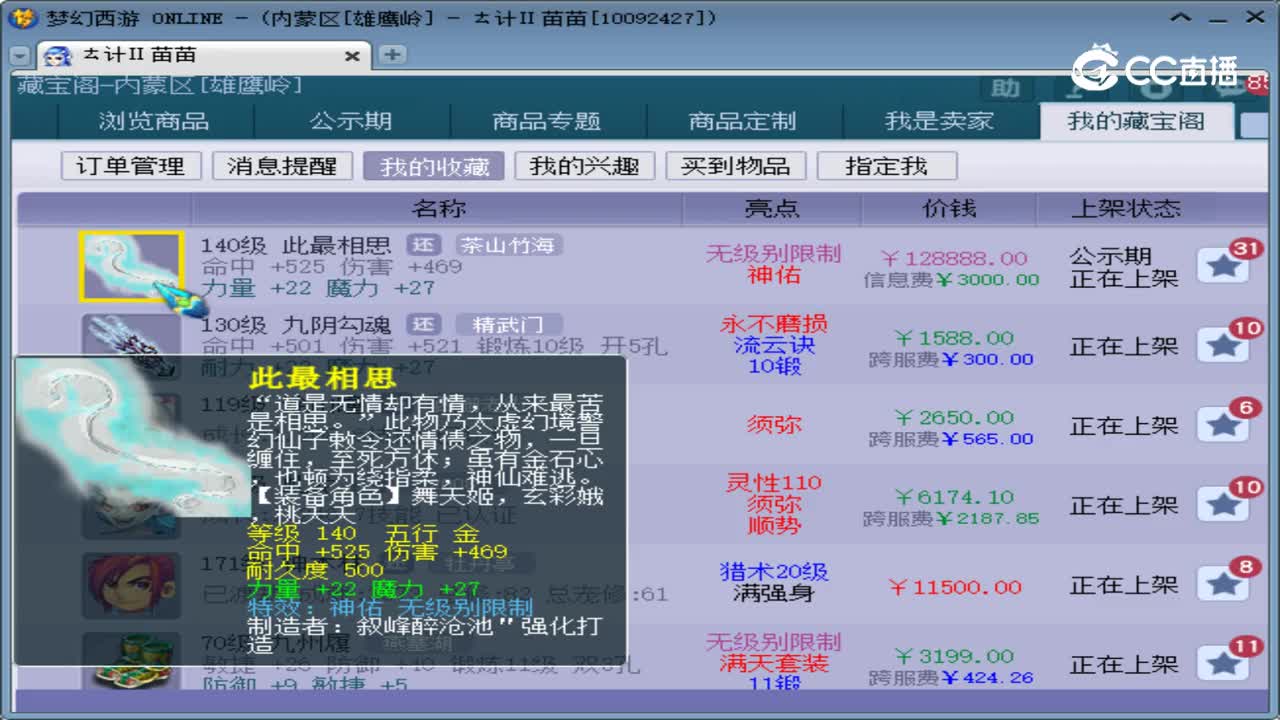Click the price ¥1588.00
This screenshot has height=720, width=1280.
pyautogui.click(x=954, y=338)
